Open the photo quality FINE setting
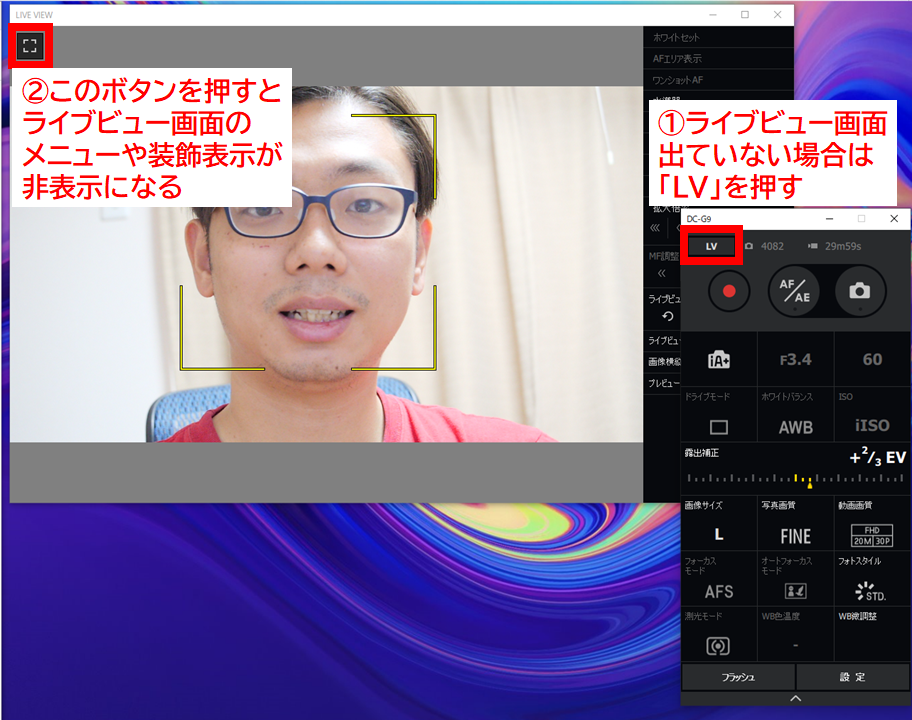This screenshot has width=912, height=720. [796, 536]
